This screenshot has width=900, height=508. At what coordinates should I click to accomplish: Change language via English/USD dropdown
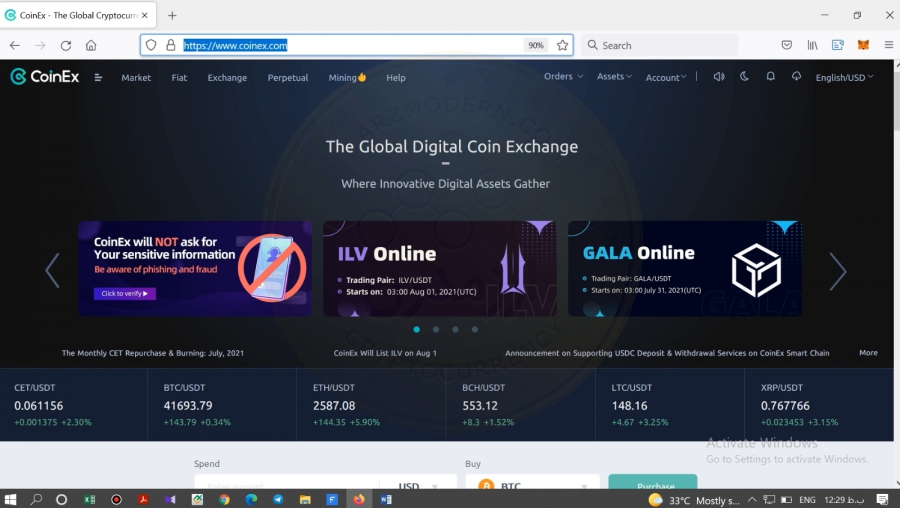(x=844, y=77)
